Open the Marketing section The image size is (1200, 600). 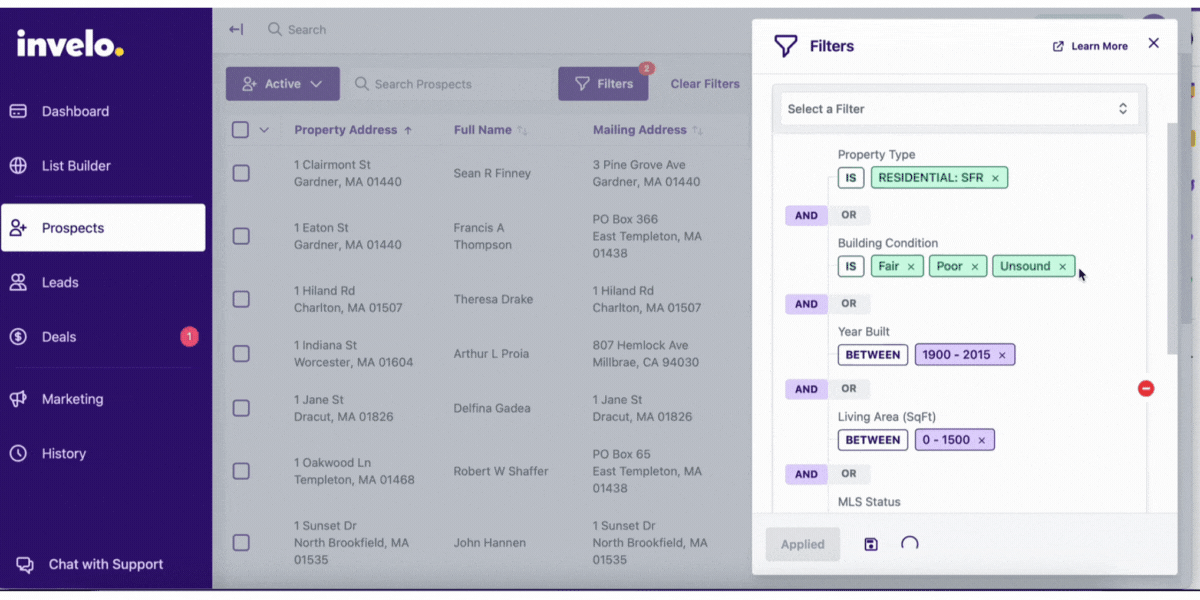72,399
